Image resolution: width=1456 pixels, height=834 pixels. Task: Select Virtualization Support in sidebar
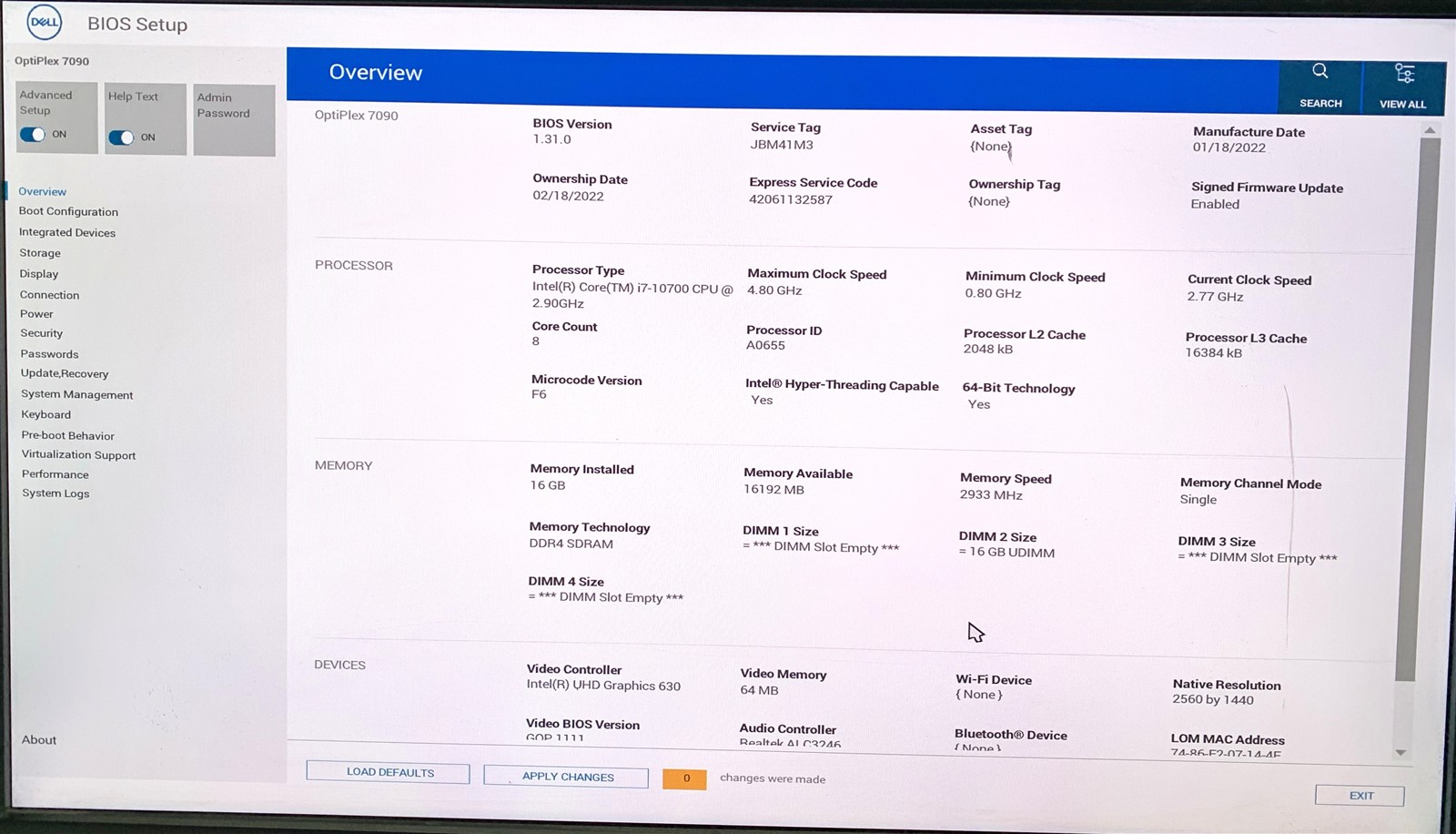pos(78,454)
